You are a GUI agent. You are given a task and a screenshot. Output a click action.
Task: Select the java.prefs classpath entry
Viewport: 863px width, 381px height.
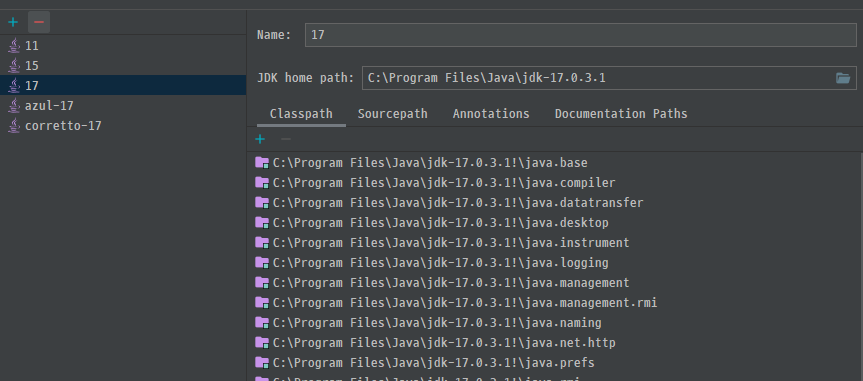pos(553,362)
